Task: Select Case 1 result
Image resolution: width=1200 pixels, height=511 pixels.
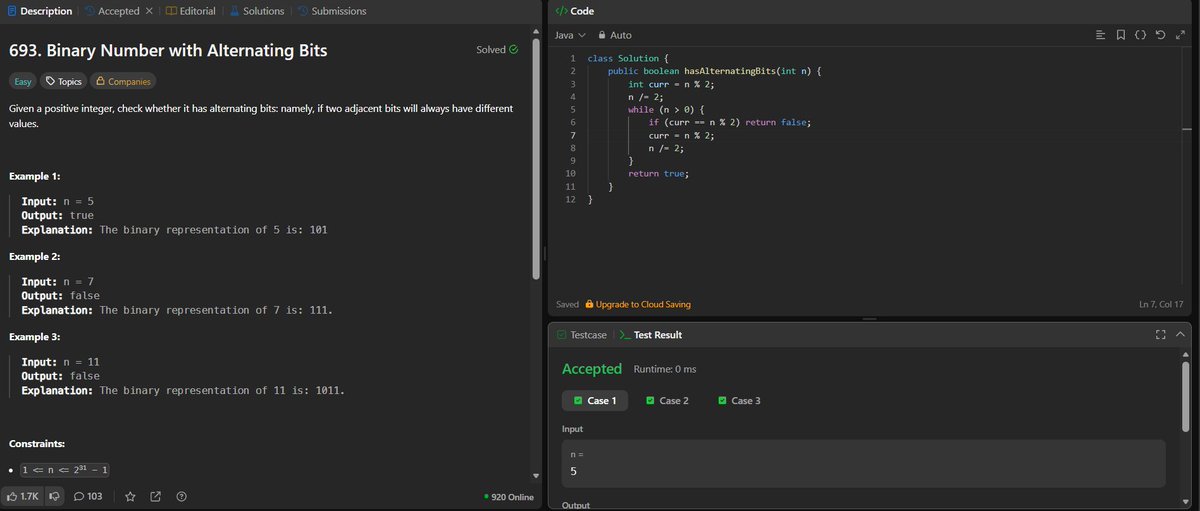Action: pyautogui.click(x=595, y=401)
